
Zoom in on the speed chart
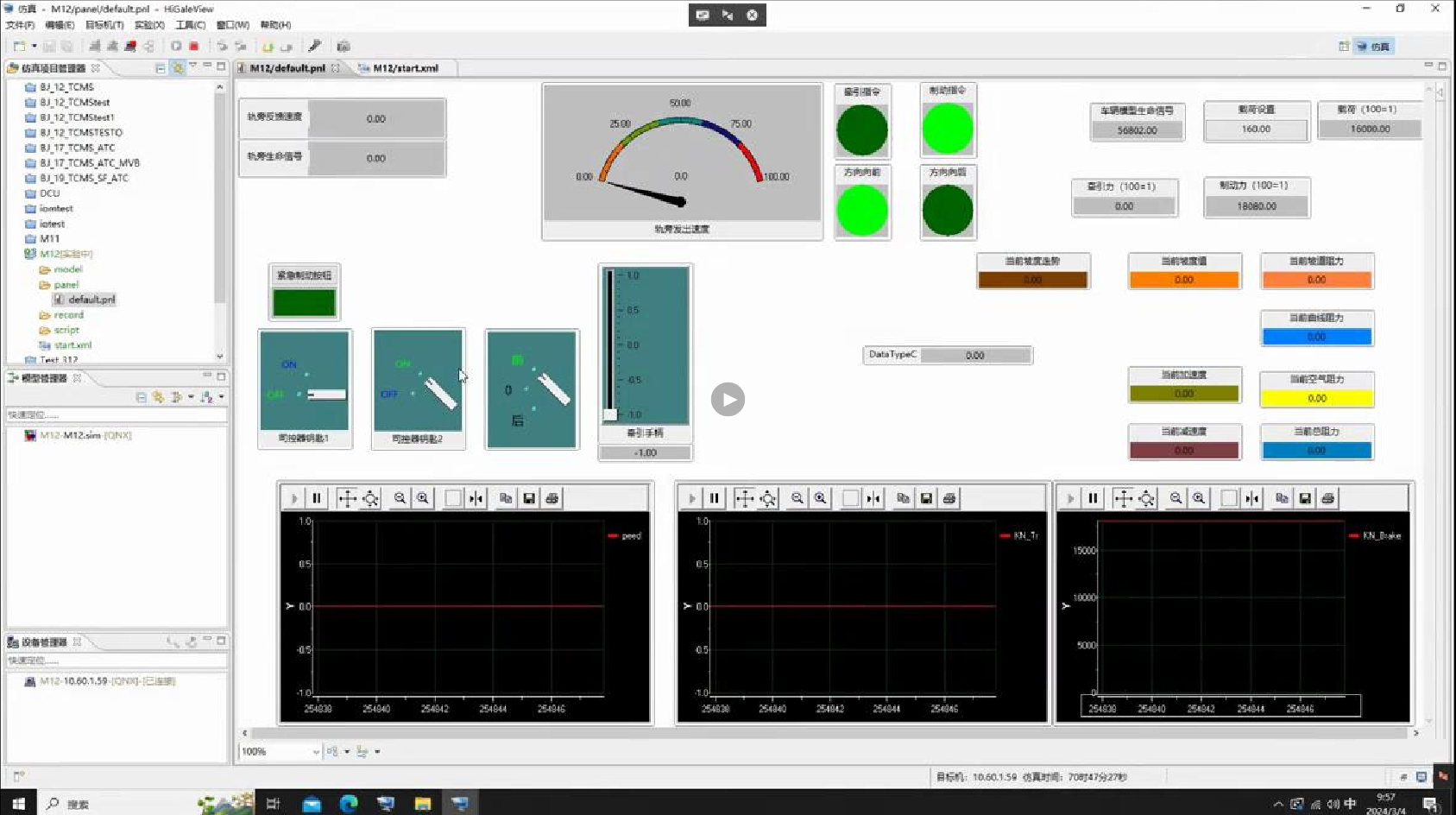pos(423,498)
